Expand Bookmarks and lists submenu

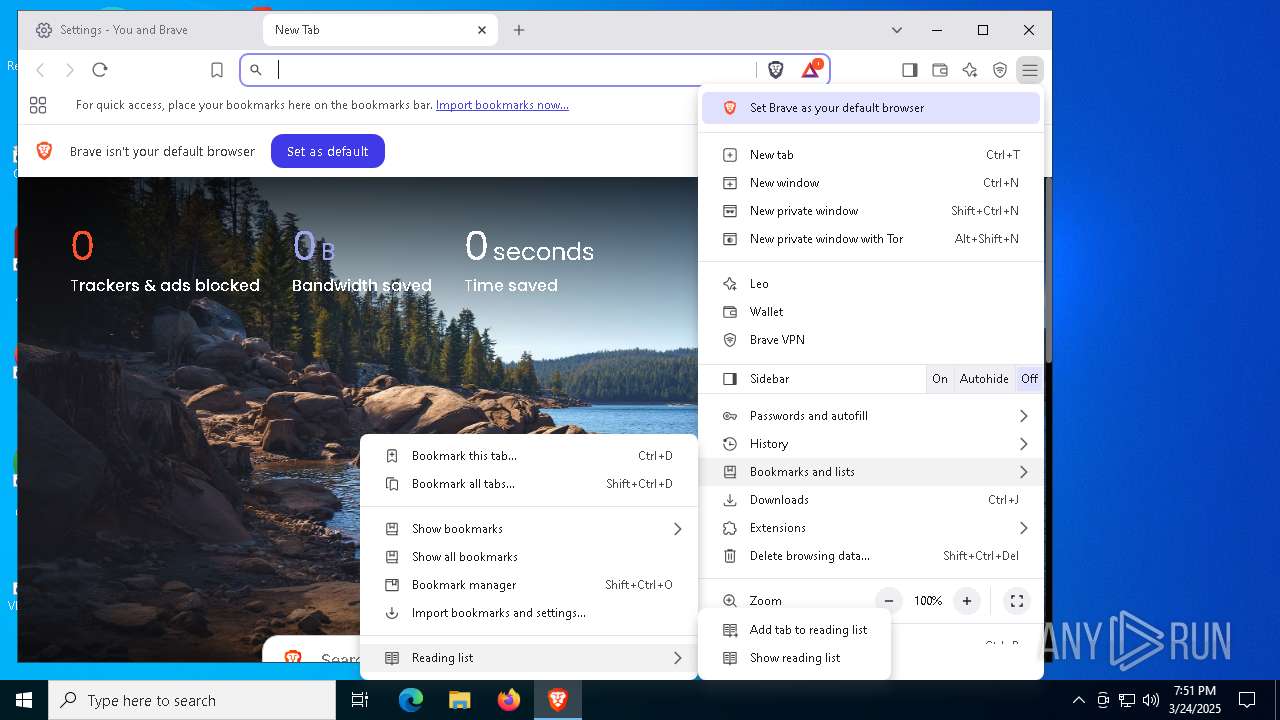click(871, 472)
